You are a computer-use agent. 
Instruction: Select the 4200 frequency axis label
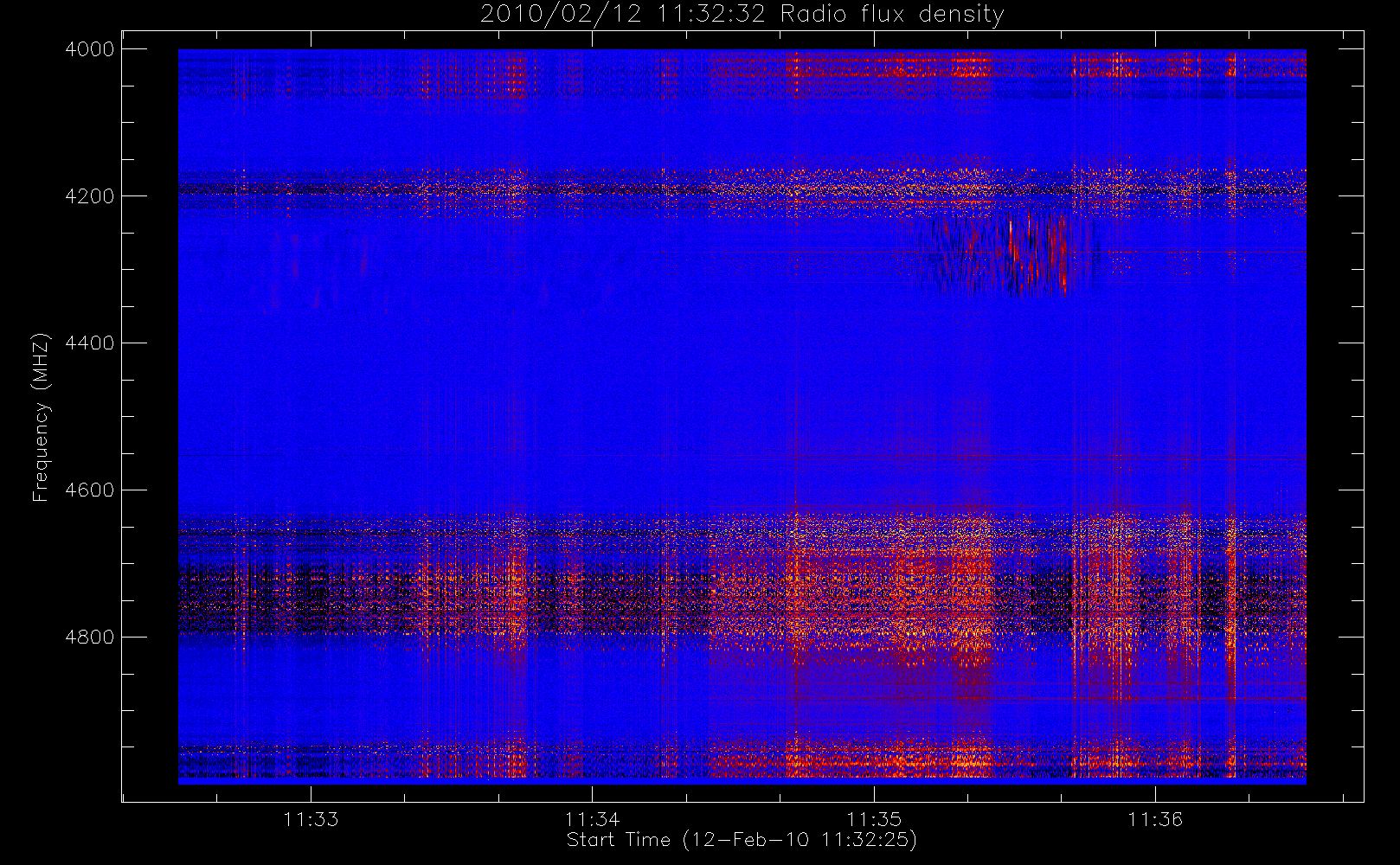tap(90, 196)
